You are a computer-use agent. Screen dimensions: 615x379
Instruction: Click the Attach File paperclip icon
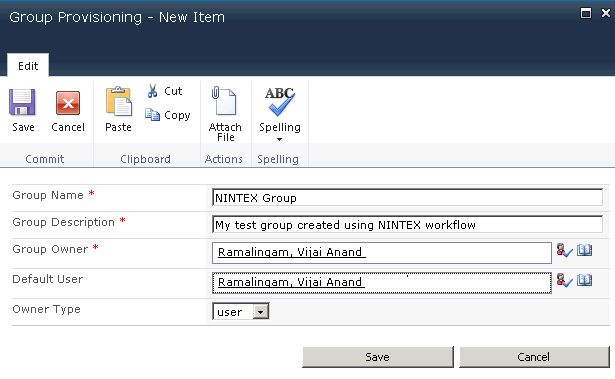point(224,101)
